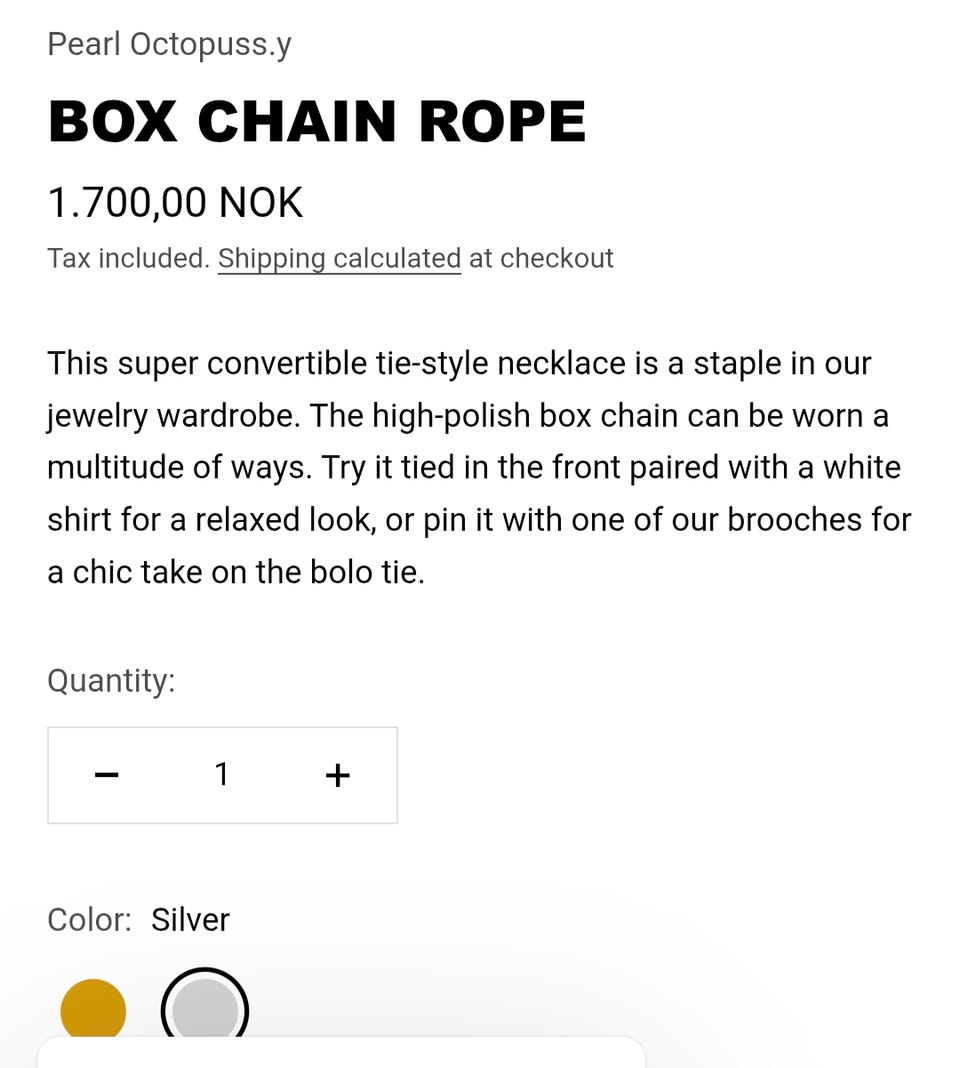Increase quantity with the plus icon

click(338, 775)
